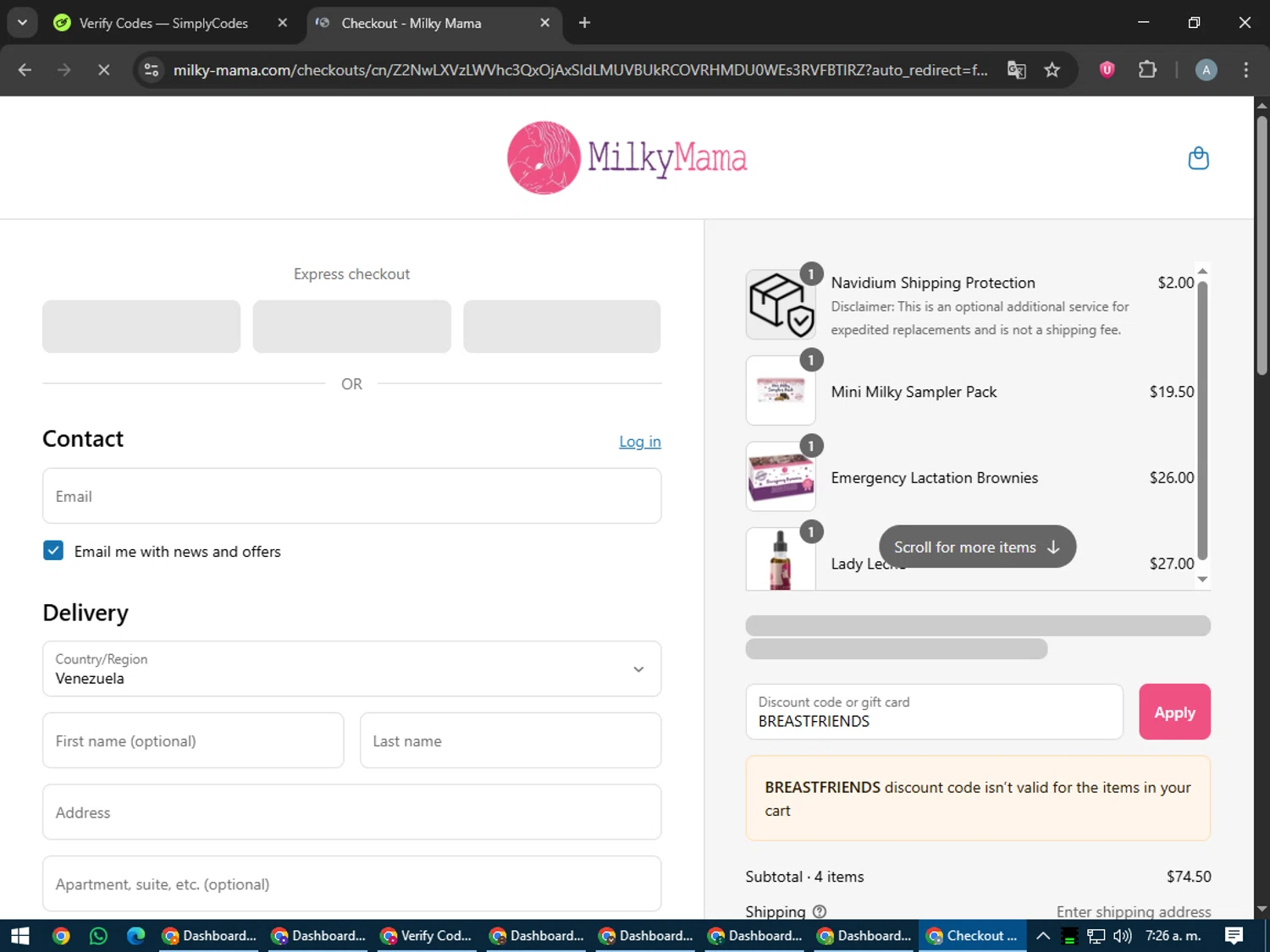Click the cart list scroll-up arrow
Image resolution: width=1270 pixels, height=952 pixels.
[x=1202, y=271]
